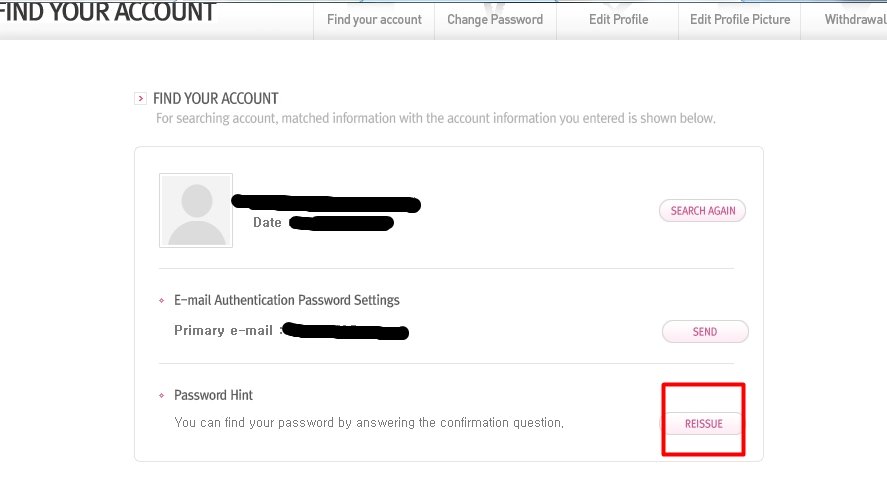The width and height of the screenshot is (887, 493).
Task: Open the Find your account tab
Action: (x=374, y=20)
